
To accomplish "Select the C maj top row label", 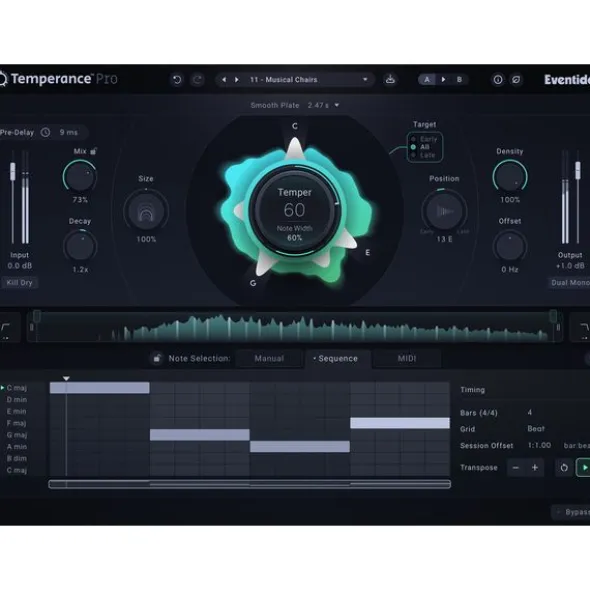I will coord(17,388).
